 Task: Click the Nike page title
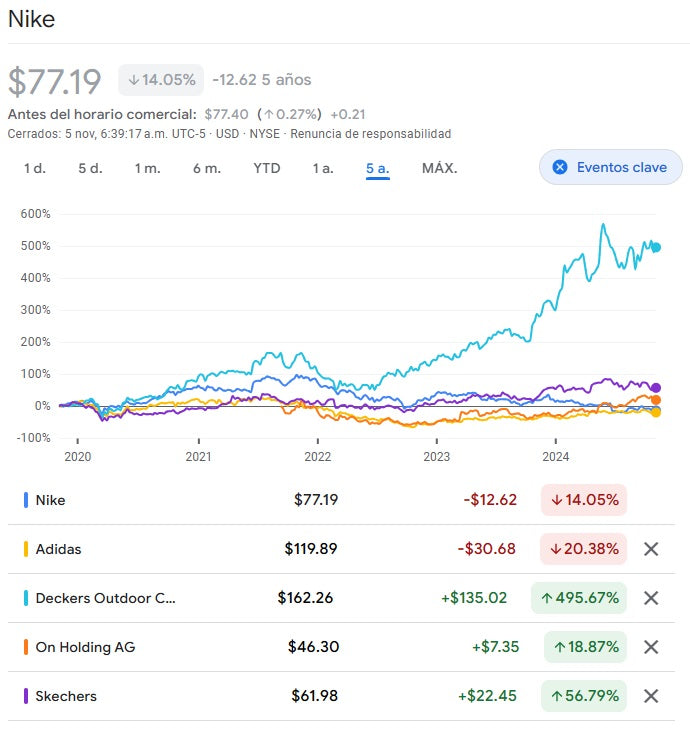coord(31,19)
